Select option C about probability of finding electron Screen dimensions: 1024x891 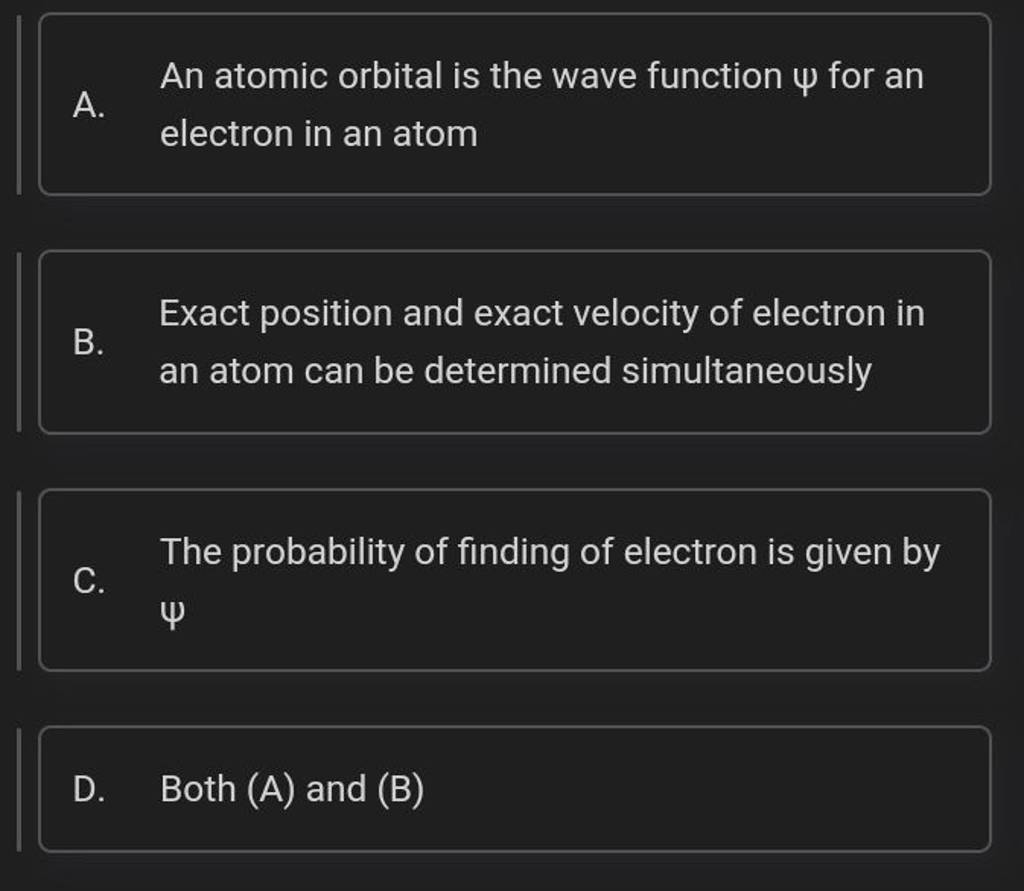coord(514,580)
